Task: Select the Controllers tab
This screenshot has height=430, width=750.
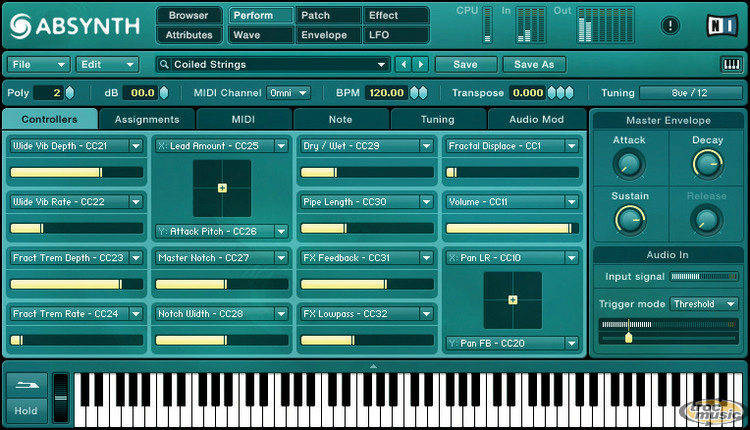Action: point(50,119)
